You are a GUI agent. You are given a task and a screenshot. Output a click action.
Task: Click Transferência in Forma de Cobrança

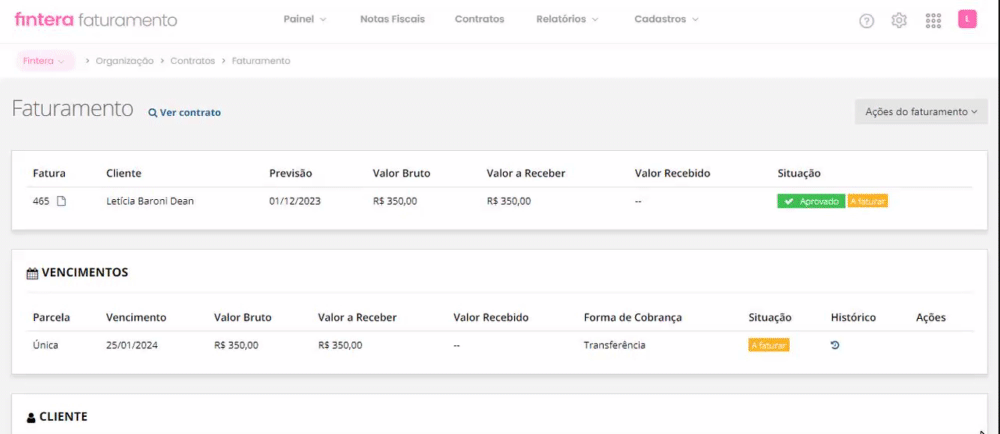click(x=614, y=345)
